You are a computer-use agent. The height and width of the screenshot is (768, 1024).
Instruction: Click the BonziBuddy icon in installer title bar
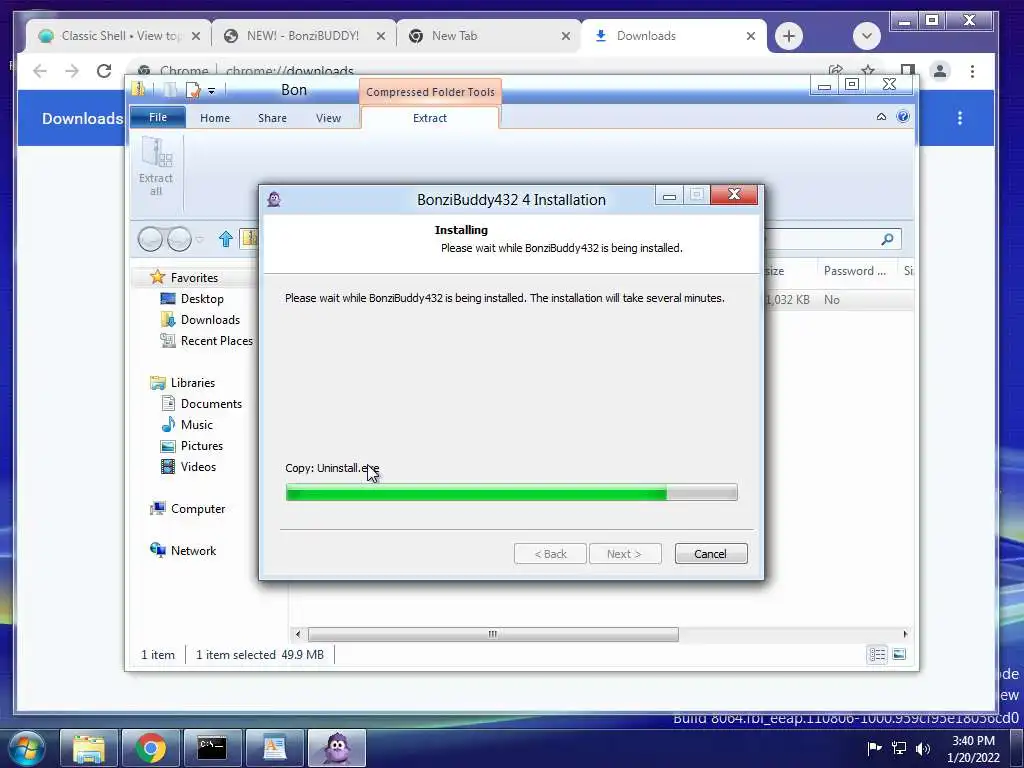[x=274, y=199]
